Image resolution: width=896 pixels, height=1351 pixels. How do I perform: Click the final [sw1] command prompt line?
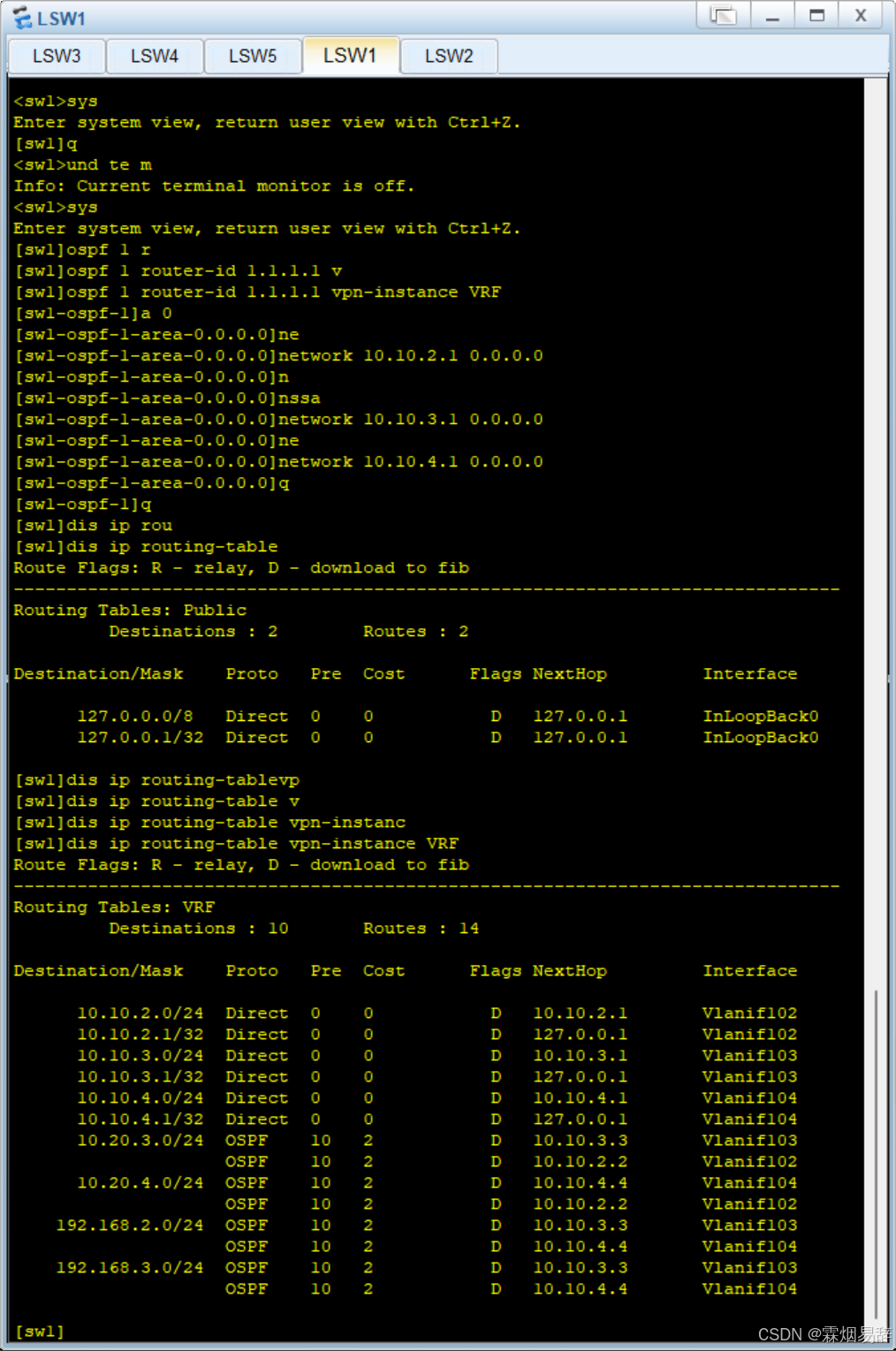[39, 1331]
